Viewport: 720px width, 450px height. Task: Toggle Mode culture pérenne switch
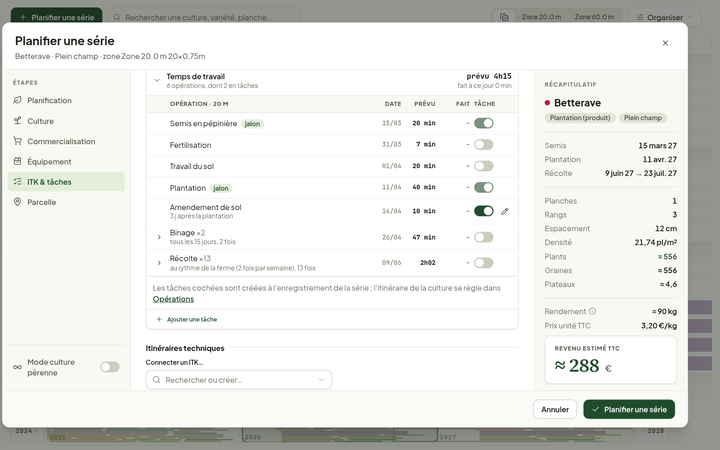[110, 367]
